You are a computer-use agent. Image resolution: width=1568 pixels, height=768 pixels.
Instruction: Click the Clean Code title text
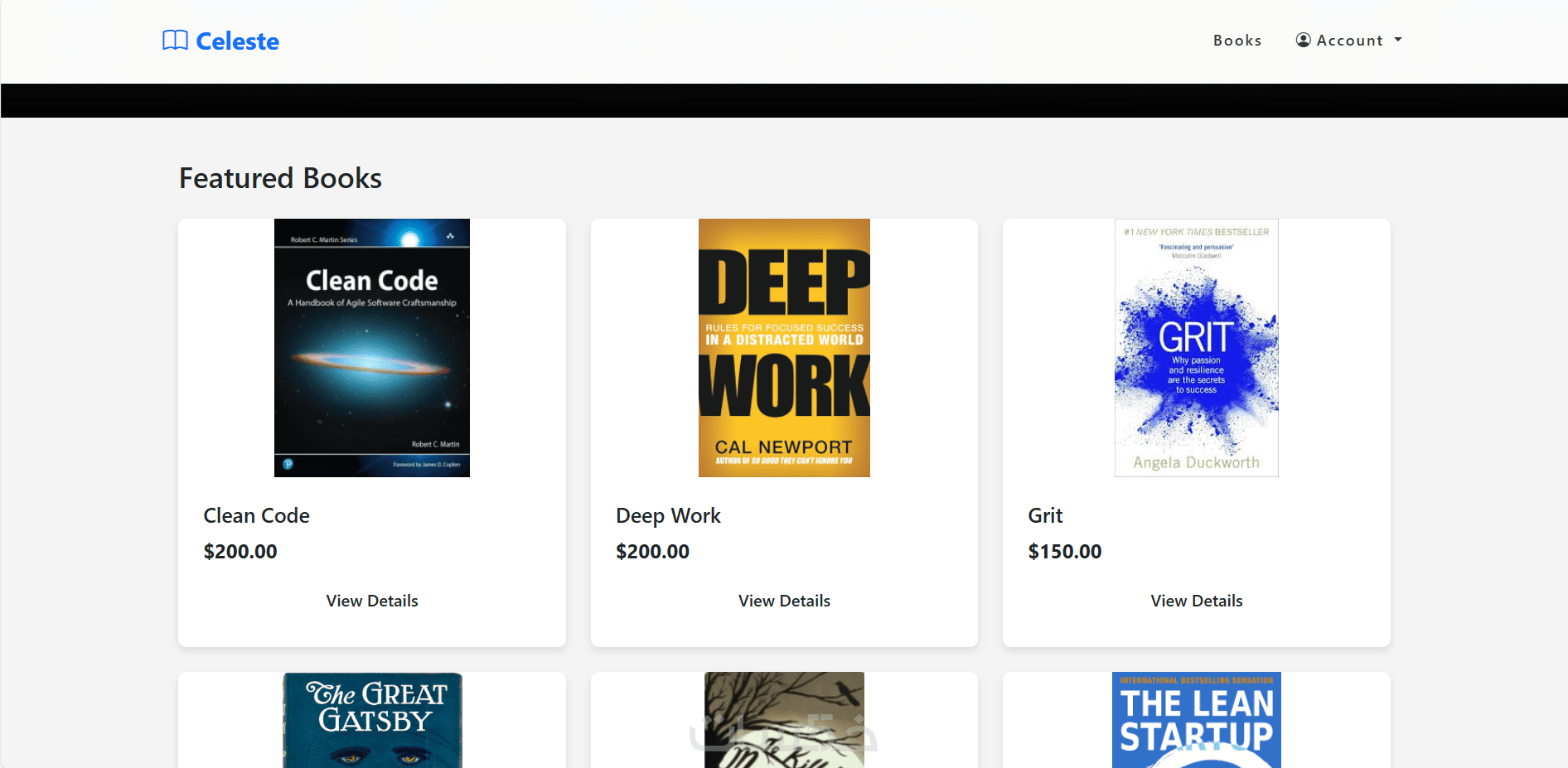tap(257, 515)
